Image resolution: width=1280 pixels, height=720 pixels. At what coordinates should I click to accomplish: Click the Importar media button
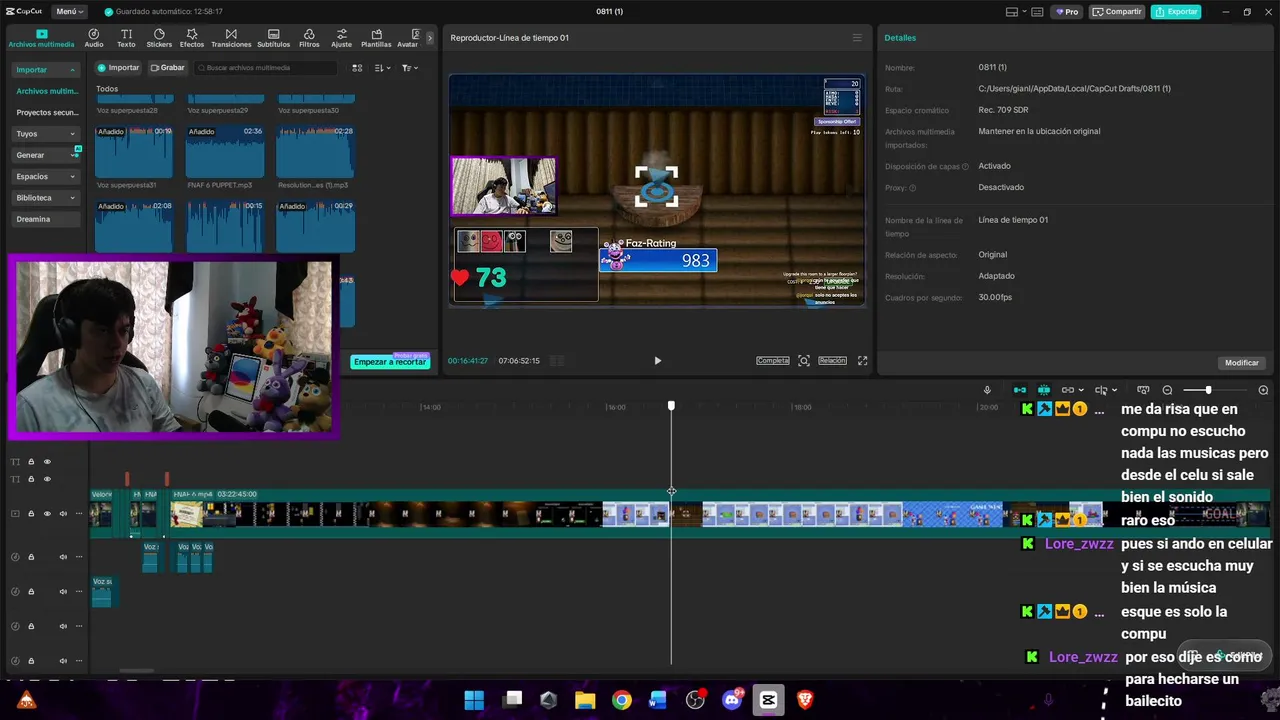click(x=119, y=68)
